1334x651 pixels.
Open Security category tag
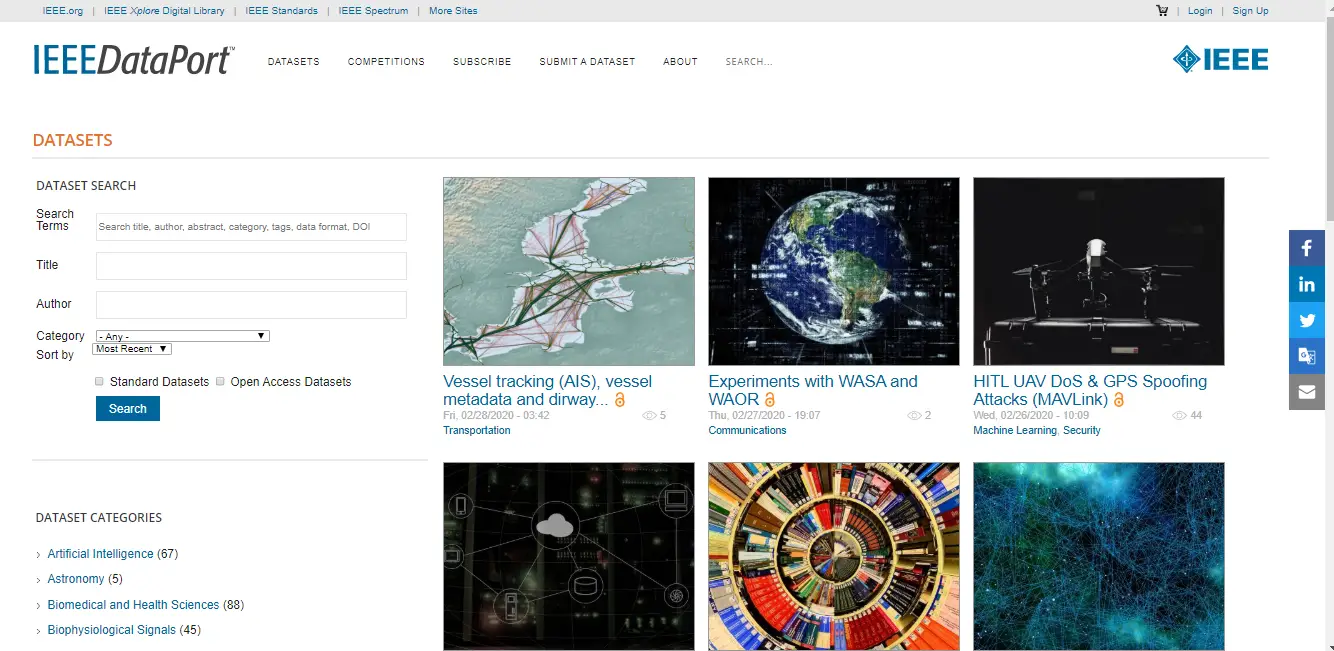tap(1081, 430)
